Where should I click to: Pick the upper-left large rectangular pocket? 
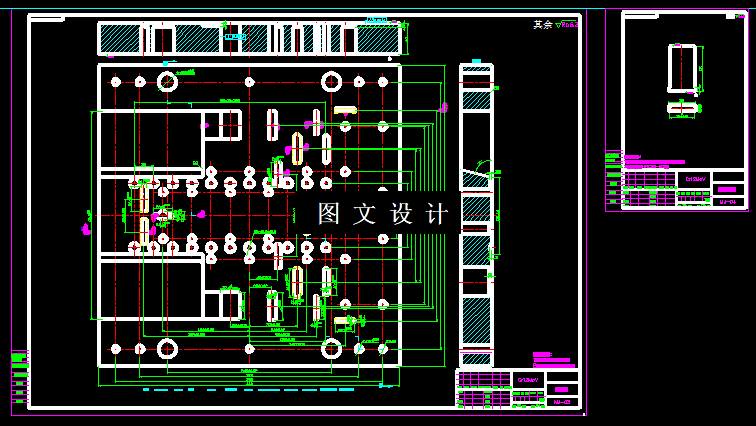(x=151, y=140)
